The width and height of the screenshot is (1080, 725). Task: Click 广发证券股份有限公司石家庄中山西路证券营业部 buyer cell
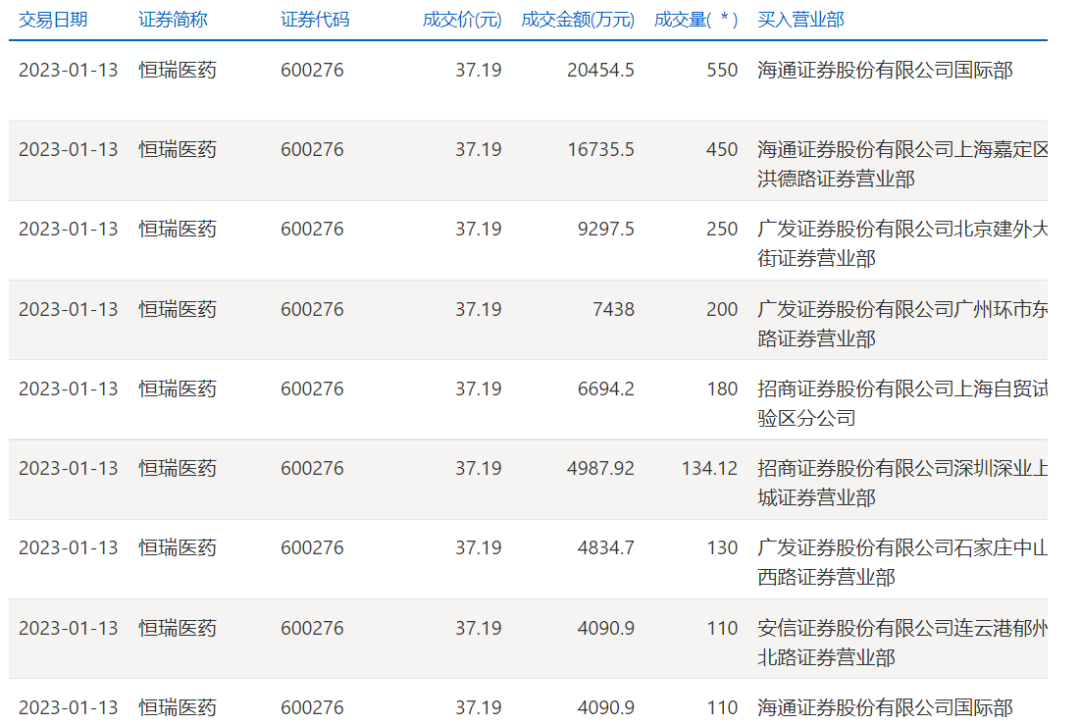(x=903, y=563)
